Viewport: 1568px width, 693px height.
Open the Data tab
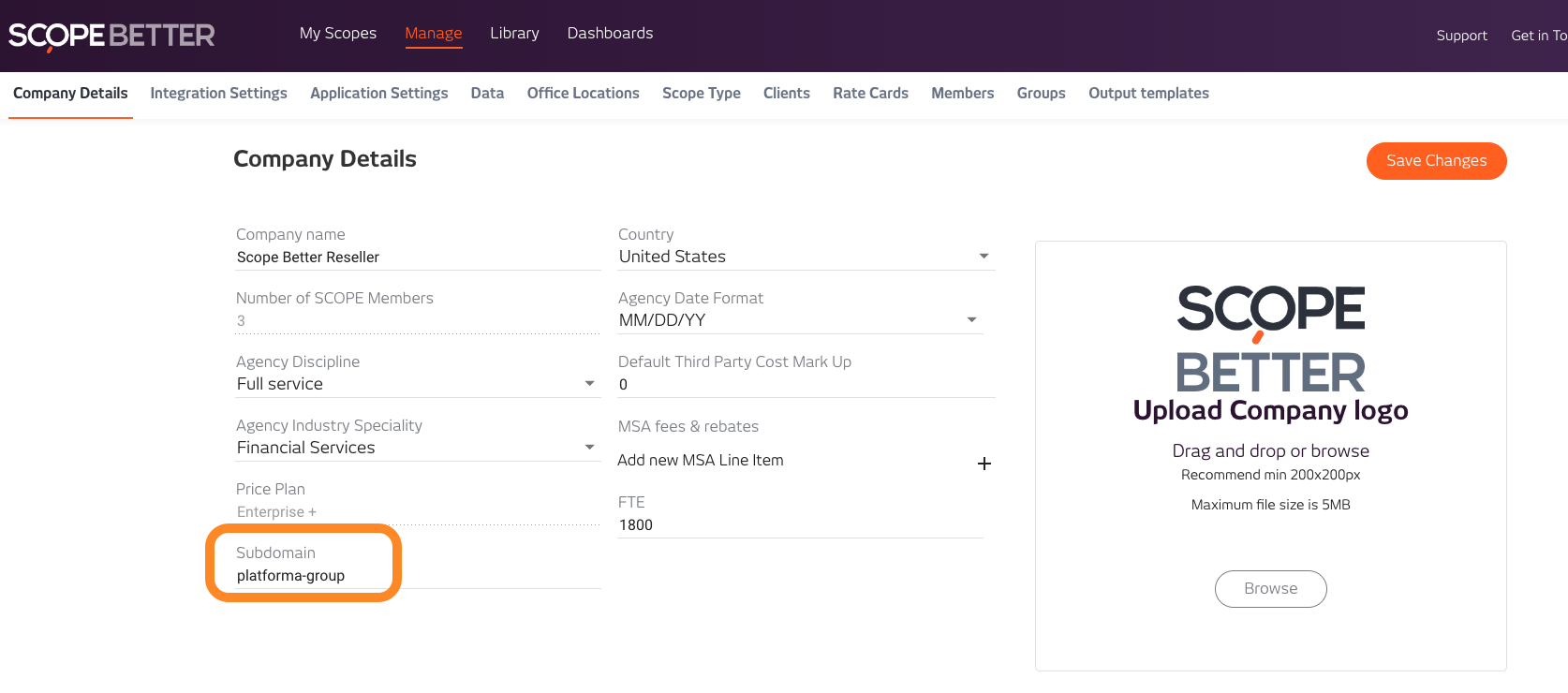[487, 94]
